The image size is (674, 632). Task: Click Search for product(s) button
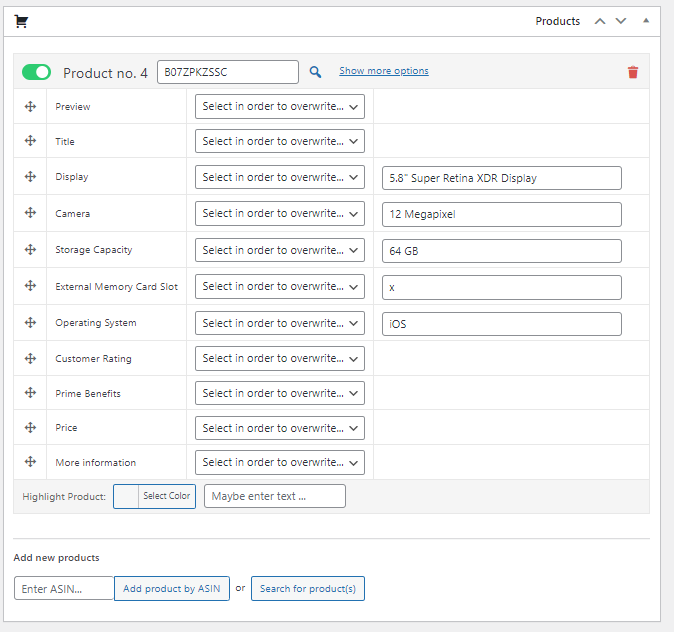[308, 588]
